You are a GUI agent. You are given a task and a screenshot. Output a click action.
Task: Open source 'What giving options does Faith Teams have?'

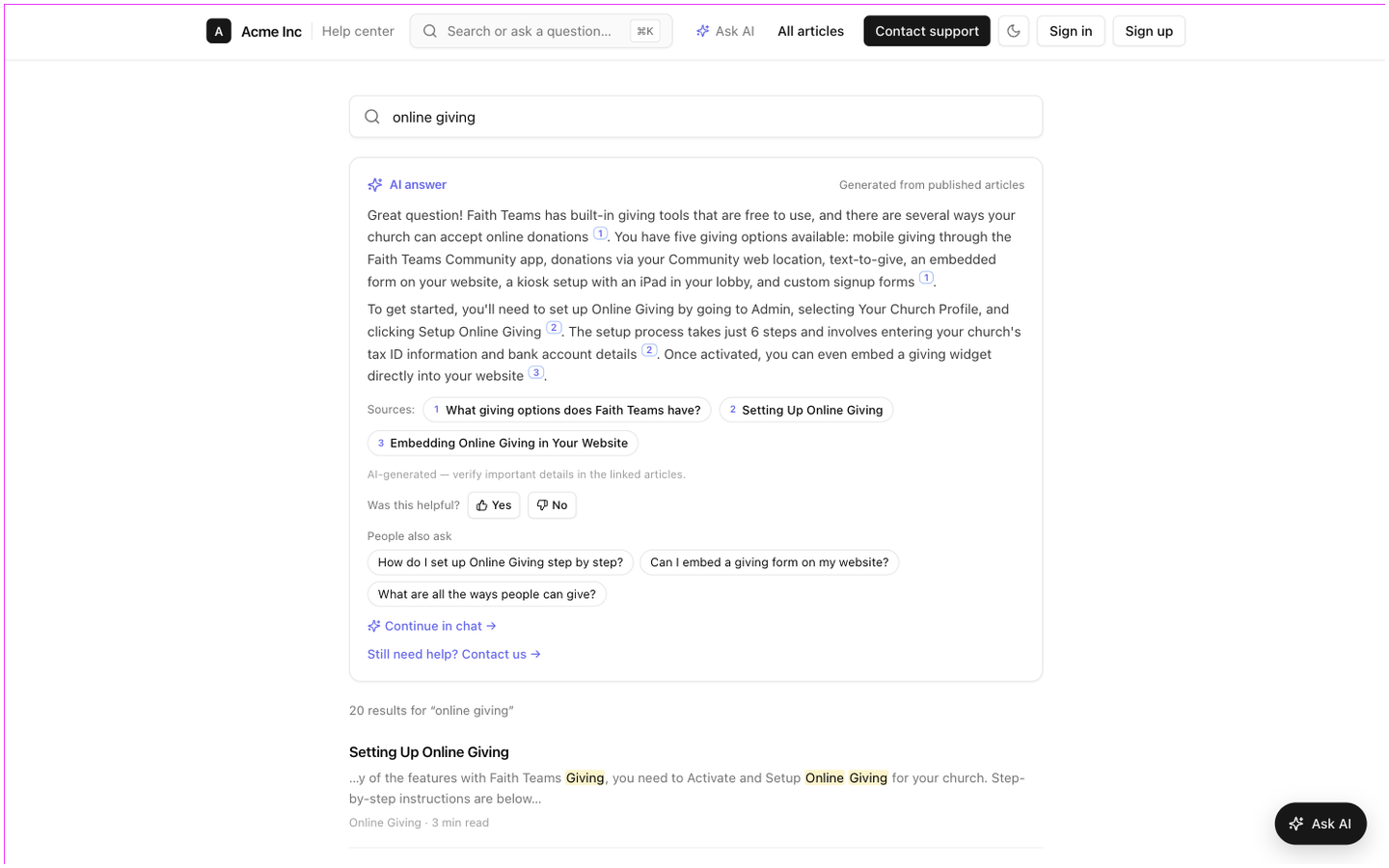click(x=567, y=410)
